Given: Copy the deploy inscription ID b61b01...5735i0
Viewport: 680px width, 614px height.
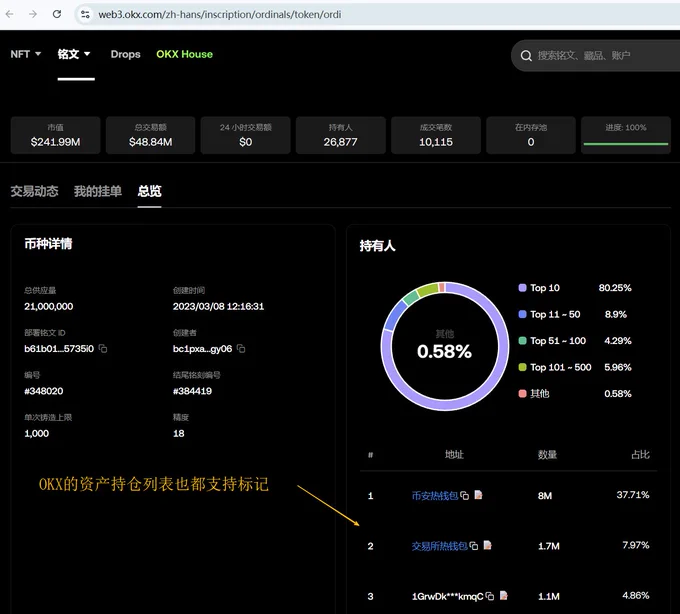Looking at the screenshot, I should click(103, 349).
